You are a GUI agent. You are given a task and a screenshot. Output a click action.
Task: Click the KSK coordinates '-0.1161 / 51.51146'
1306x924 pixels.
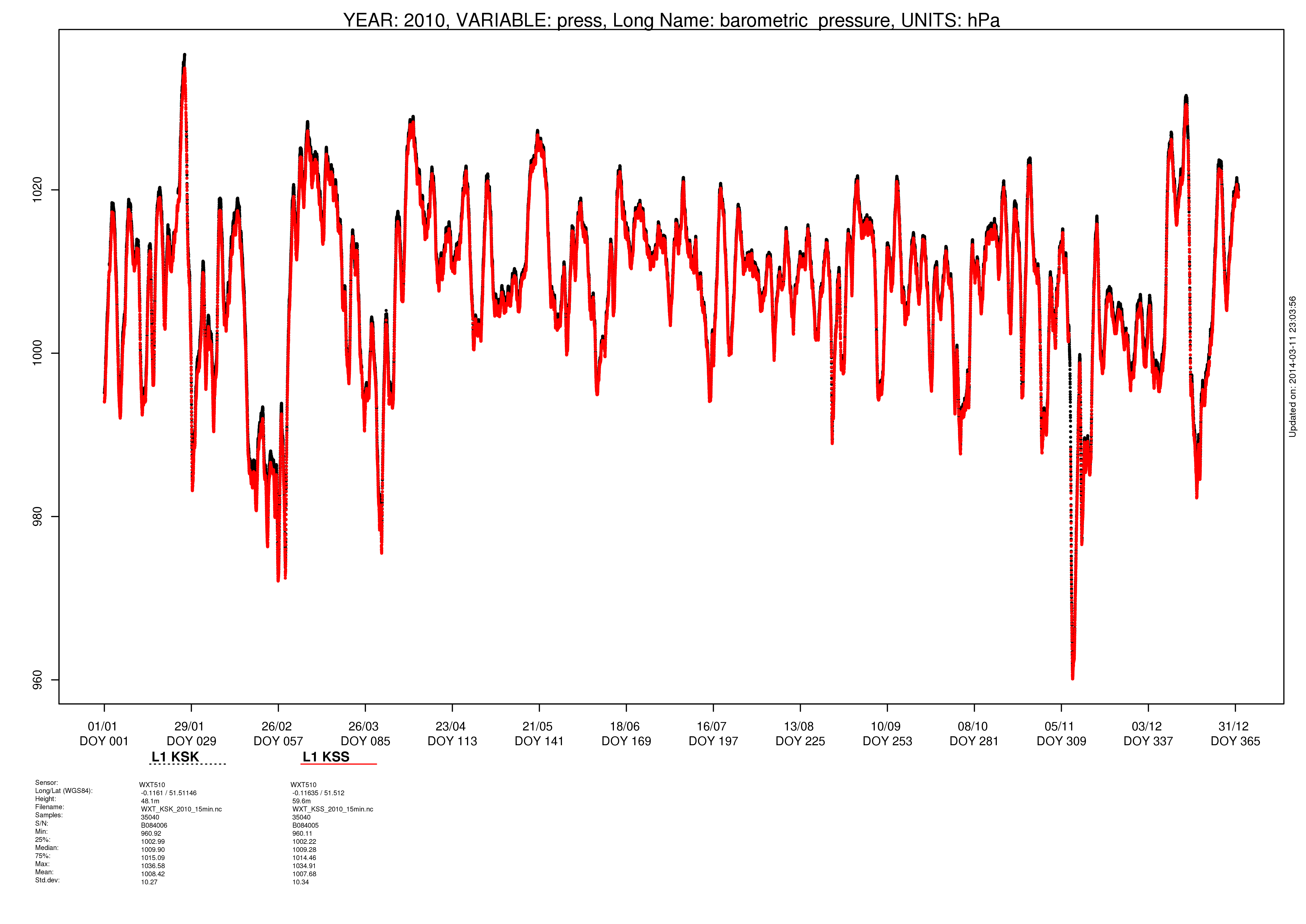[x=169, y=793]
